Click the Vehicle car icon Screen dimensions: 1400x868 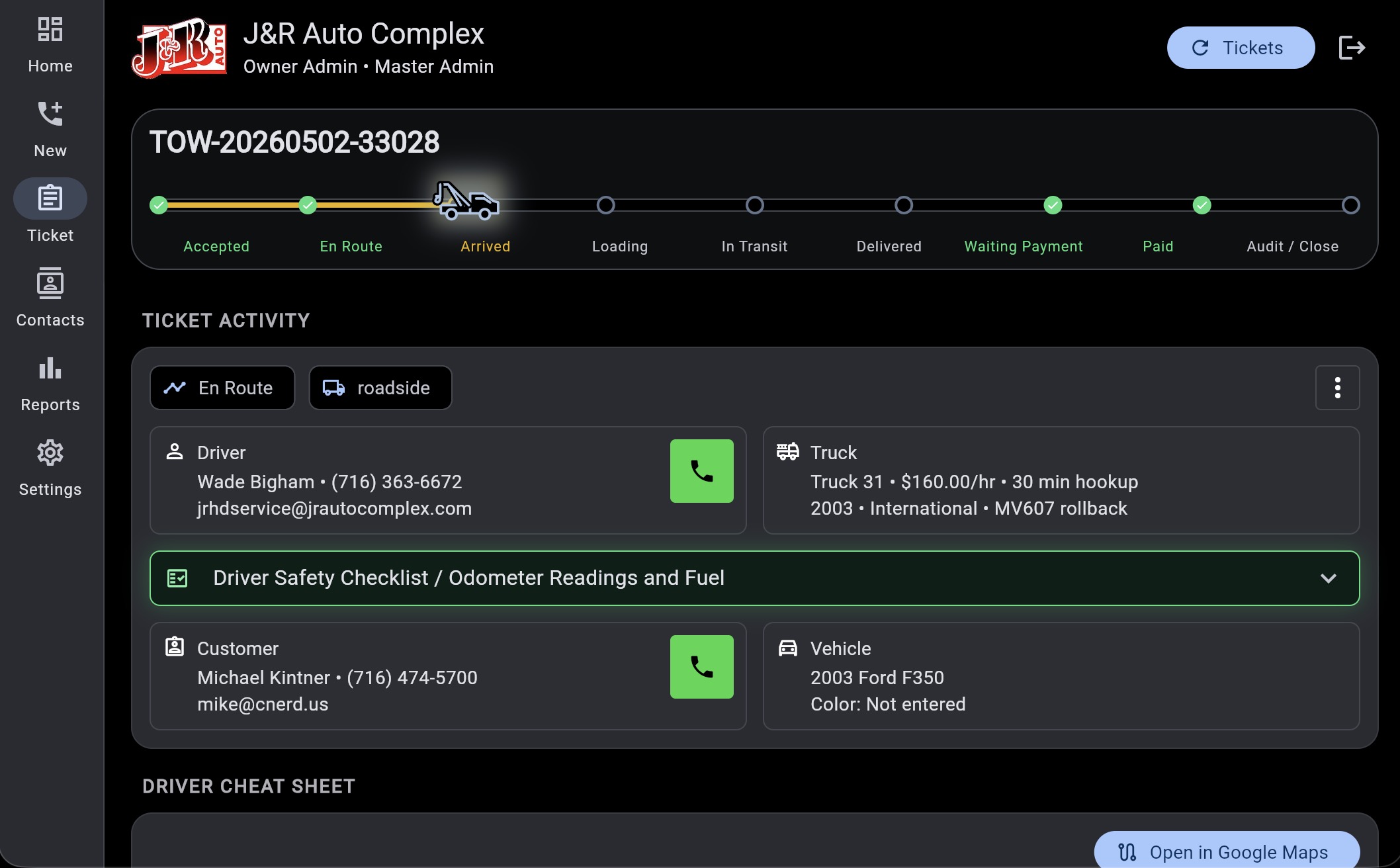tap(788, 648)
